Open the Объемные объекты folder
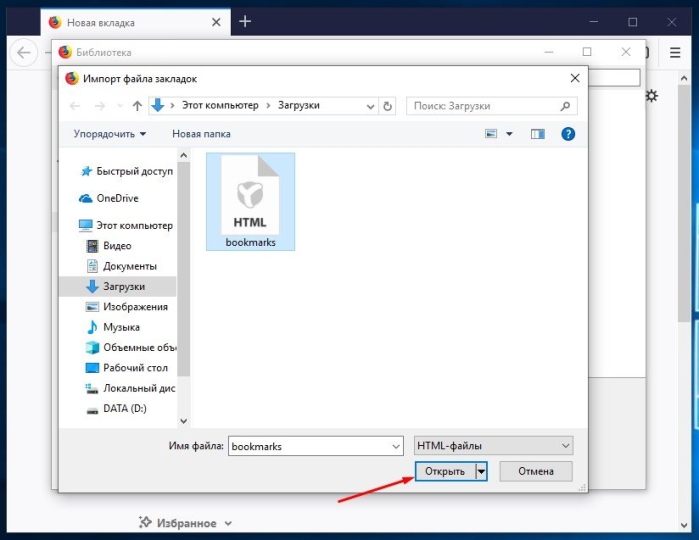Screen dimensions: 699x540 coord(131,347)
